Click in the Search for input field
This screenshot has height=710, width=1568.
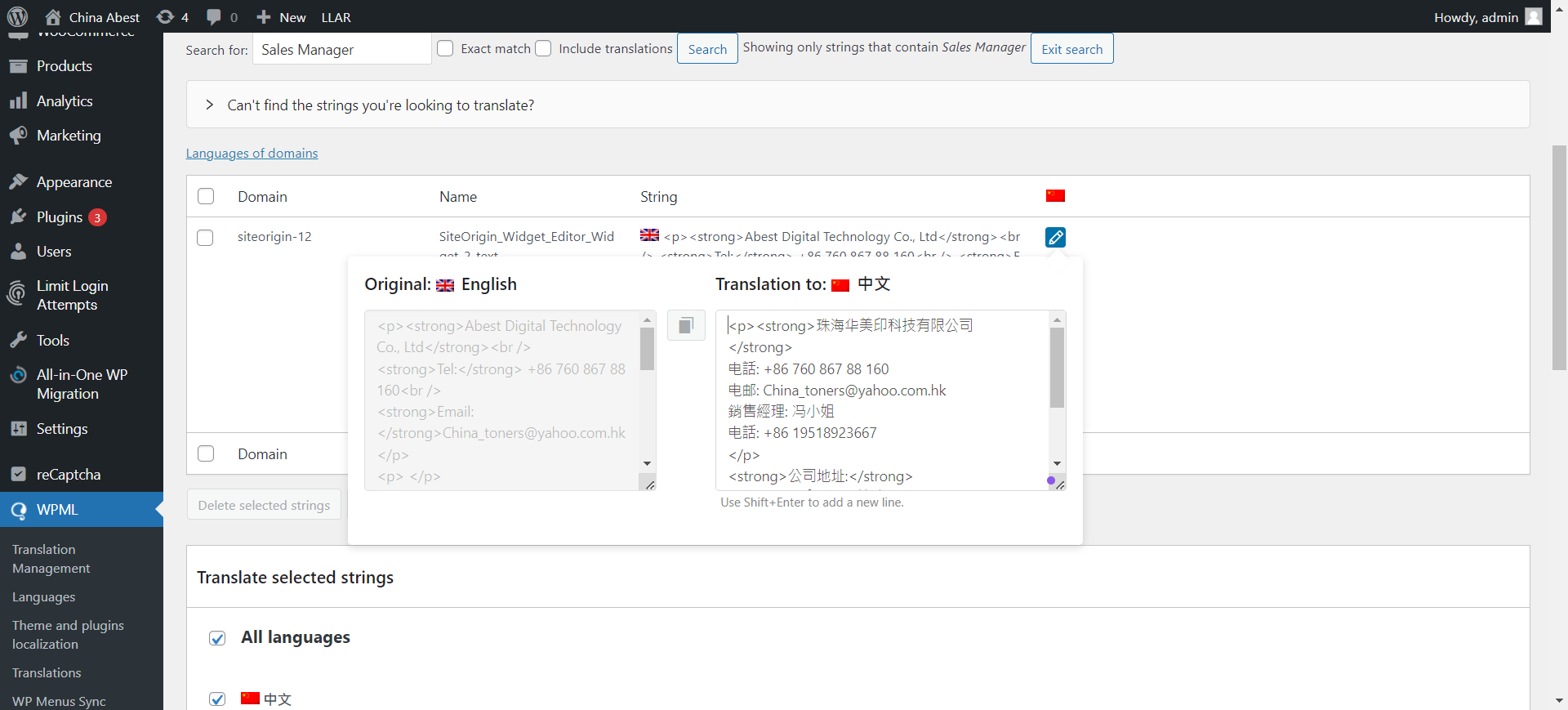pos(342,49)
